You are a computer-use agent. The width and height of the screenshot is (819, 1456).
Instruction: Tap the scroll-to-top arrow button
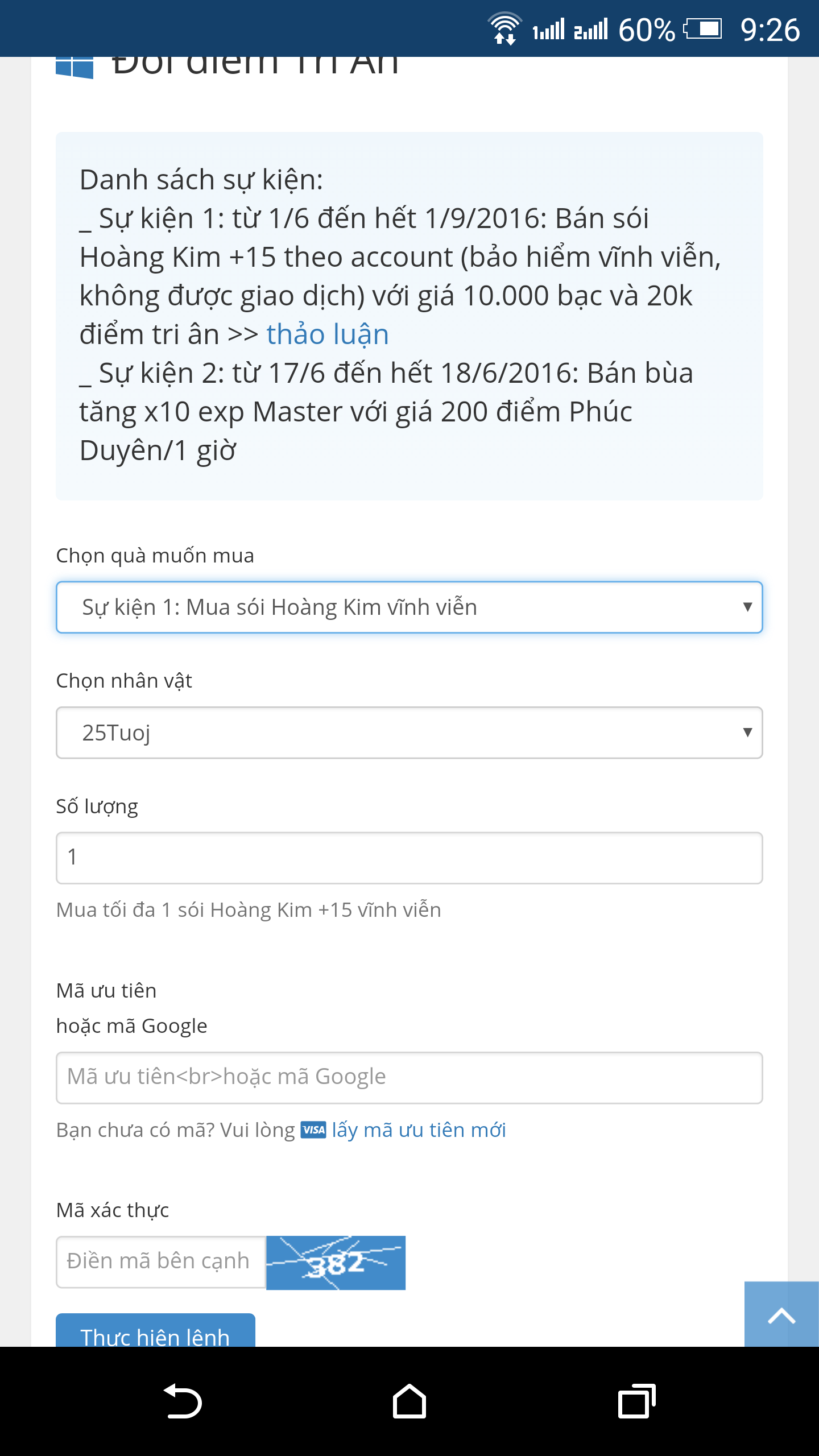pyautogui.click(x=781, y=1315)
